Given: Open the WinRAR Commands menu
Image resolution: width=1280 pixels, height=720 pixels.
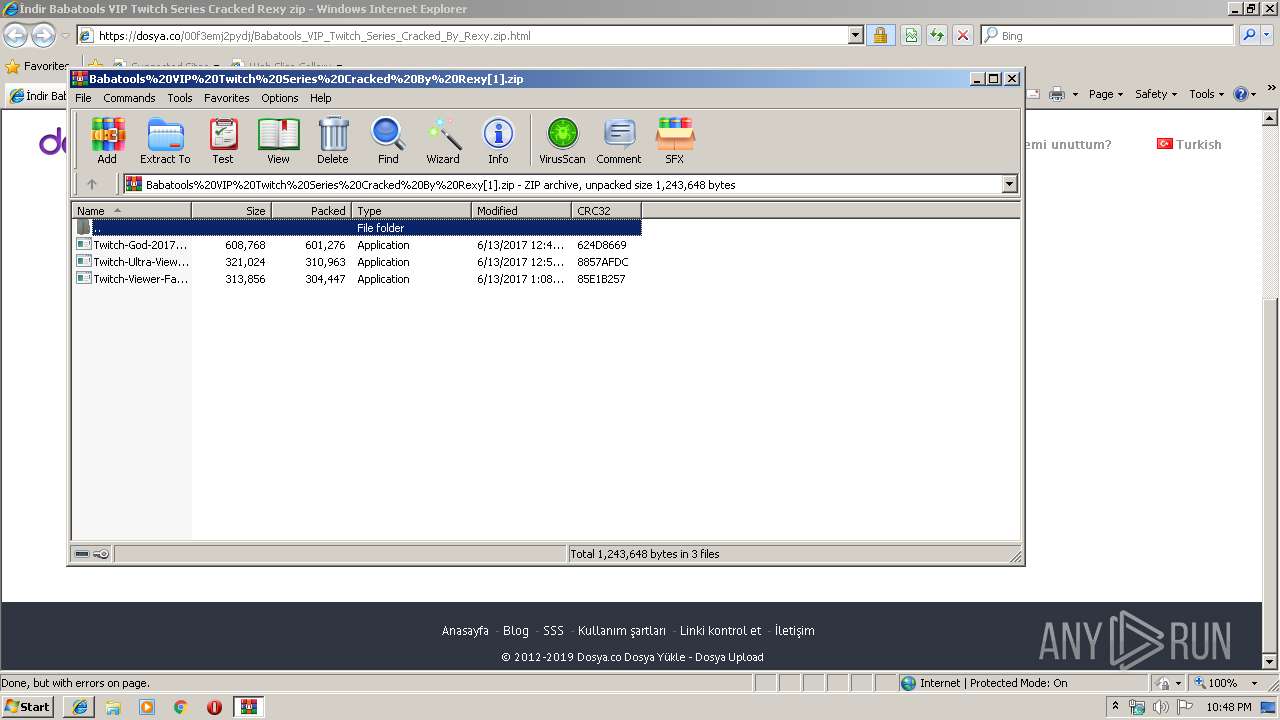Looking at the screenshot, I should tap(129, 98).
